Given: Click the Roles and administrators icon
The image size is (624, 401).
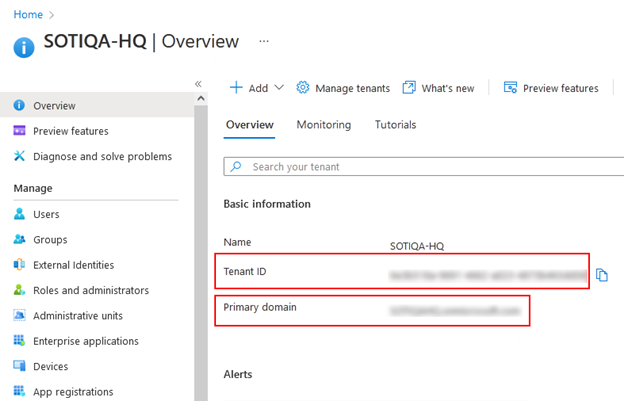Looking at the screenshot, I should tap(19, 290).
